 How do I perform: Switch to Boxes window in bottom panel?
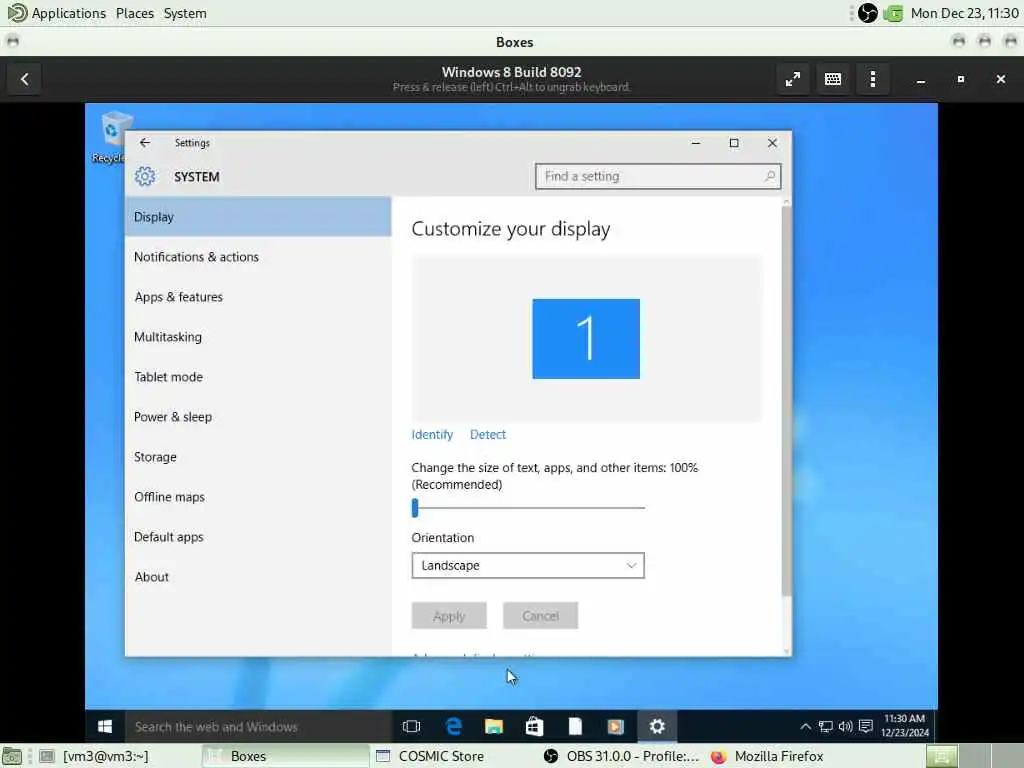(285, 756)
